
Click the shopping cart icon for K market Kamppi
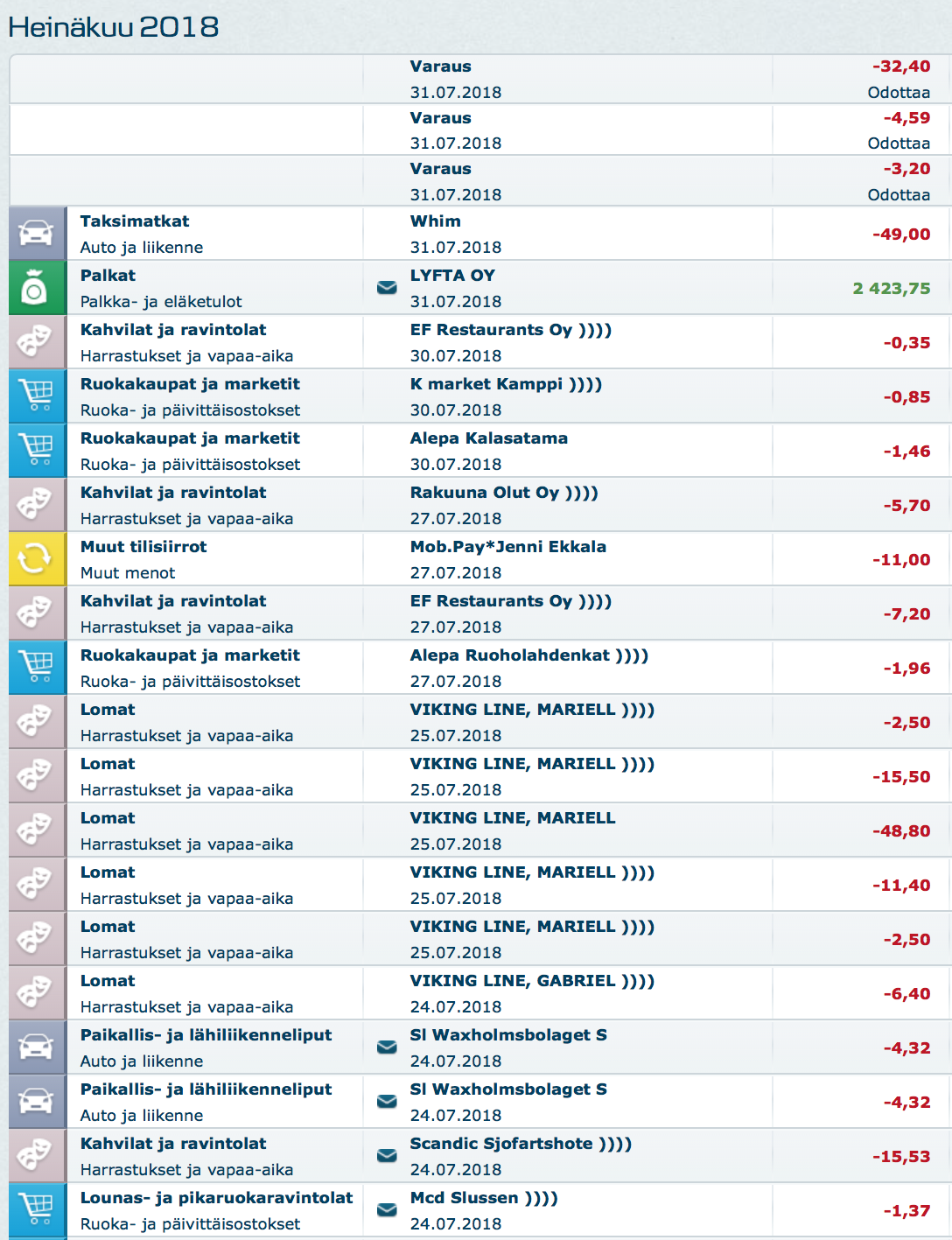click(37, 396)
